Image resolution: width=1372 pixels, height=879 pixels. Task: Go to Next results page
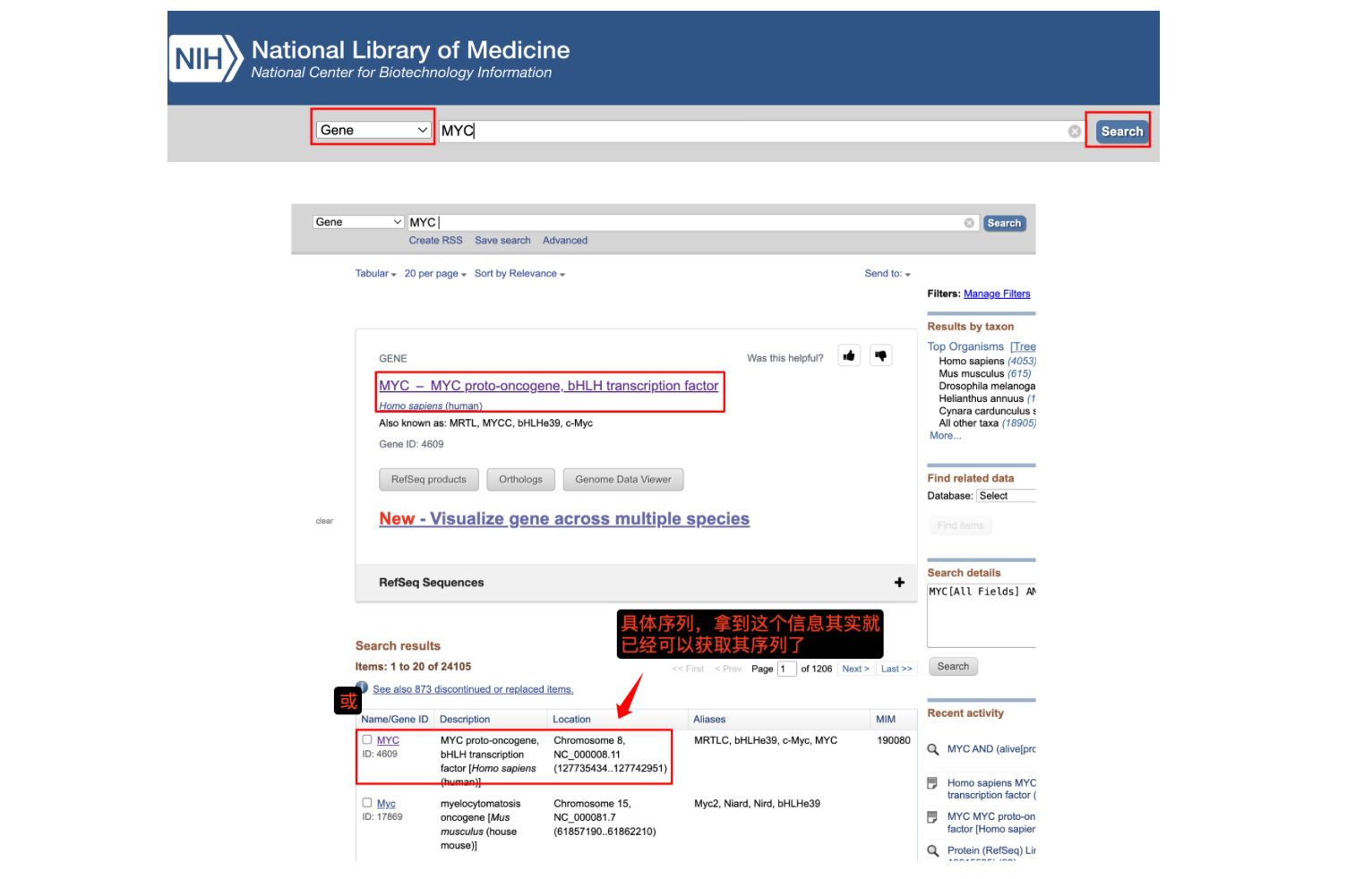tap(855, 669)
